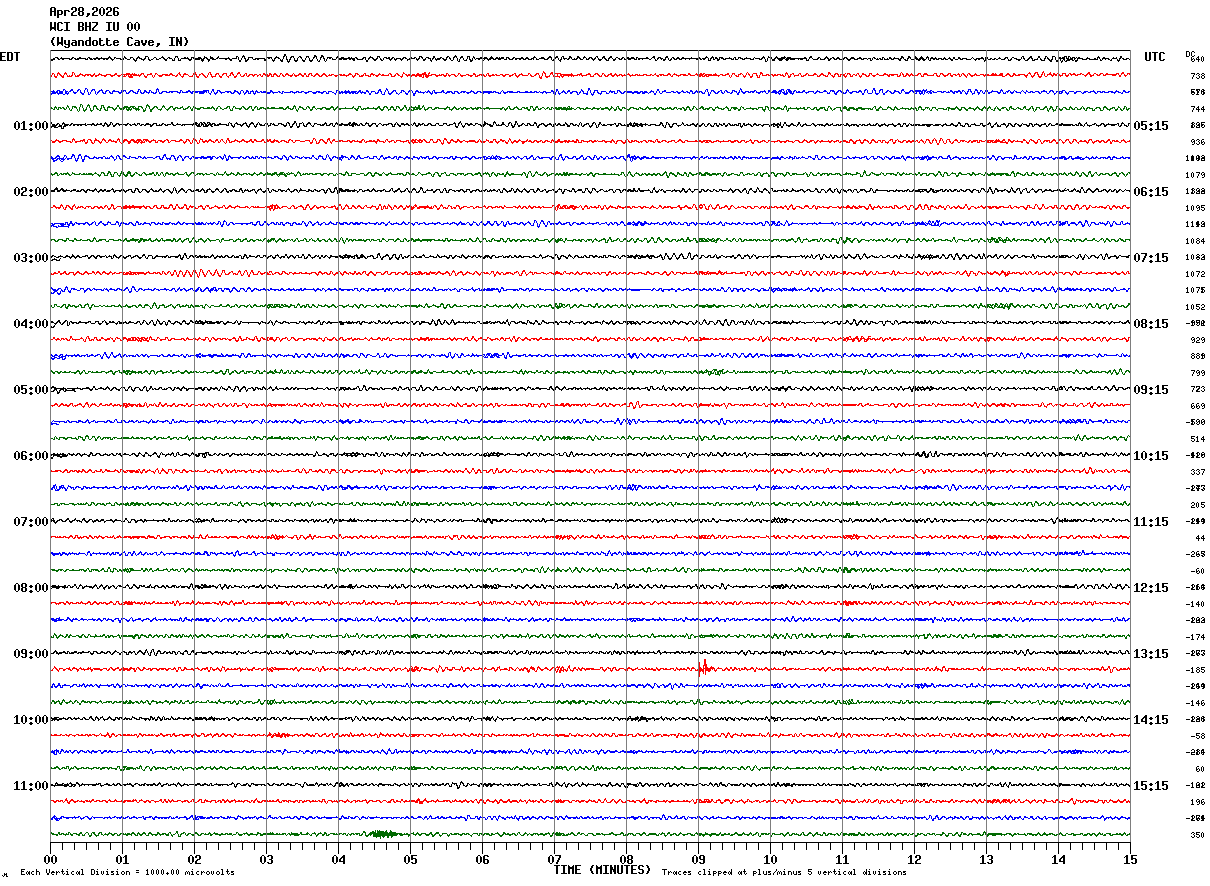Click the WCI BHZ IU 00 station label
The width and height of the screenshot is (1210, 886).
[95, 27]
